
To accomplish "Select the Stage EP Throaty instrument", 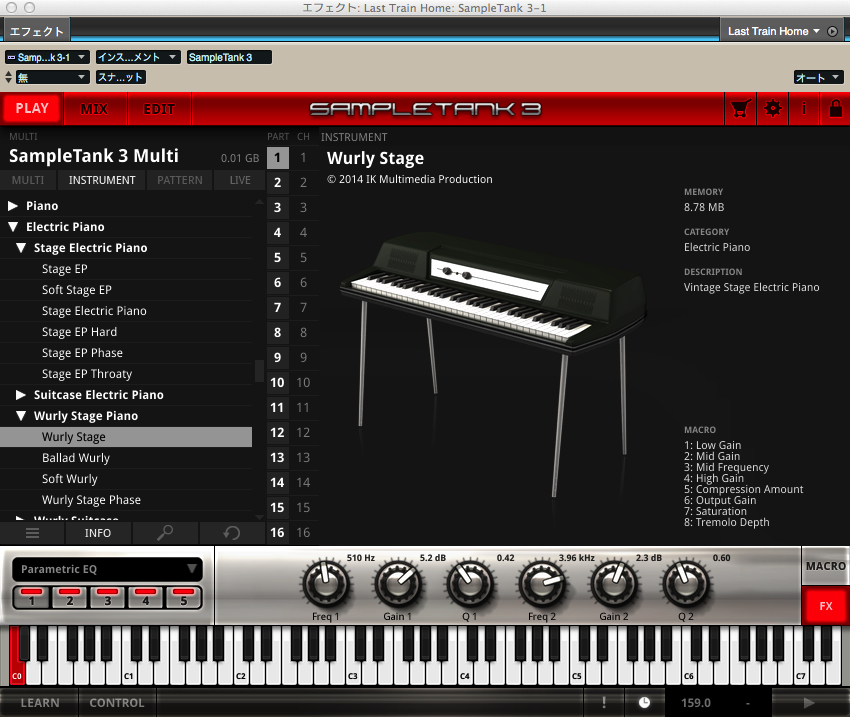I will coord(126,374).
